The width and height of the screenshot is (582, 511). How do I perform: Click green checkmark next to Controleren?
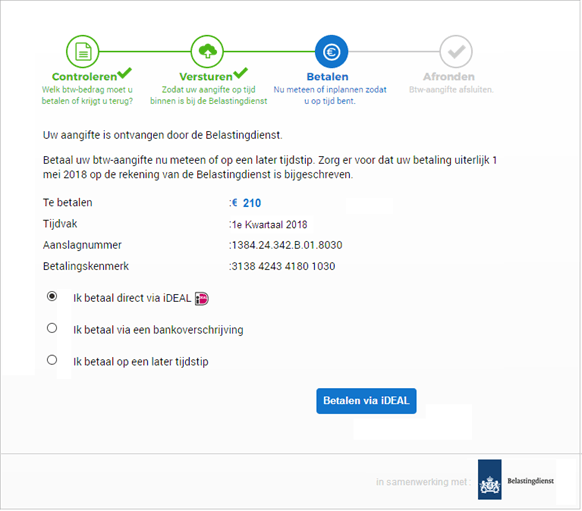pyautogui.click(x=125, y=73)
